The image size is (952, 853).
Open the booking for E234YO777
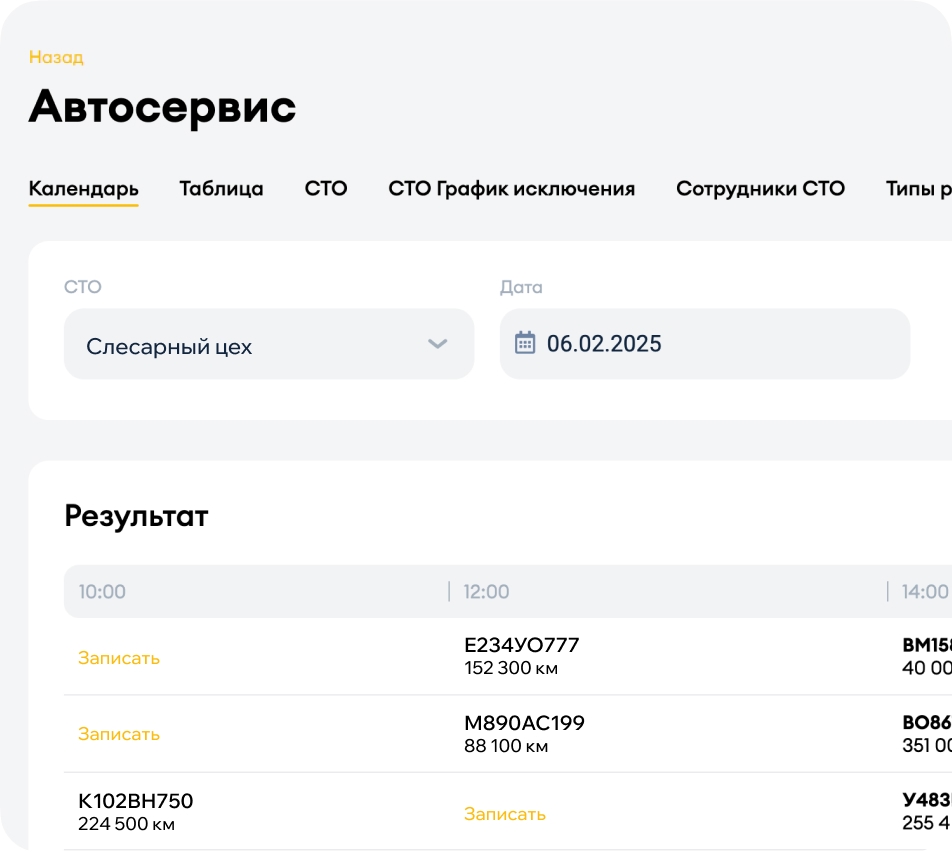point(521,656)
